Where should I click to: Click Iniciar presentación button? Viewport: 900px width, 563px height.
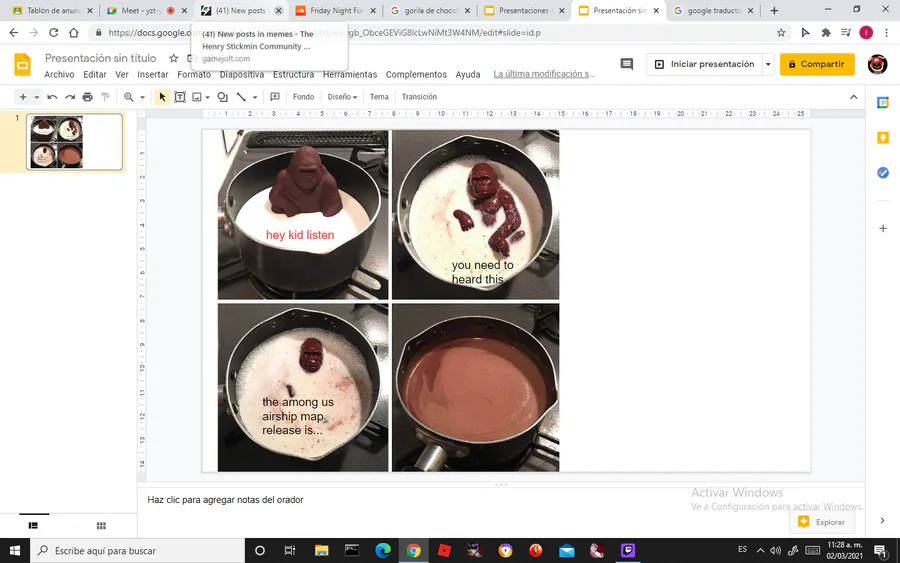(705, 64)
